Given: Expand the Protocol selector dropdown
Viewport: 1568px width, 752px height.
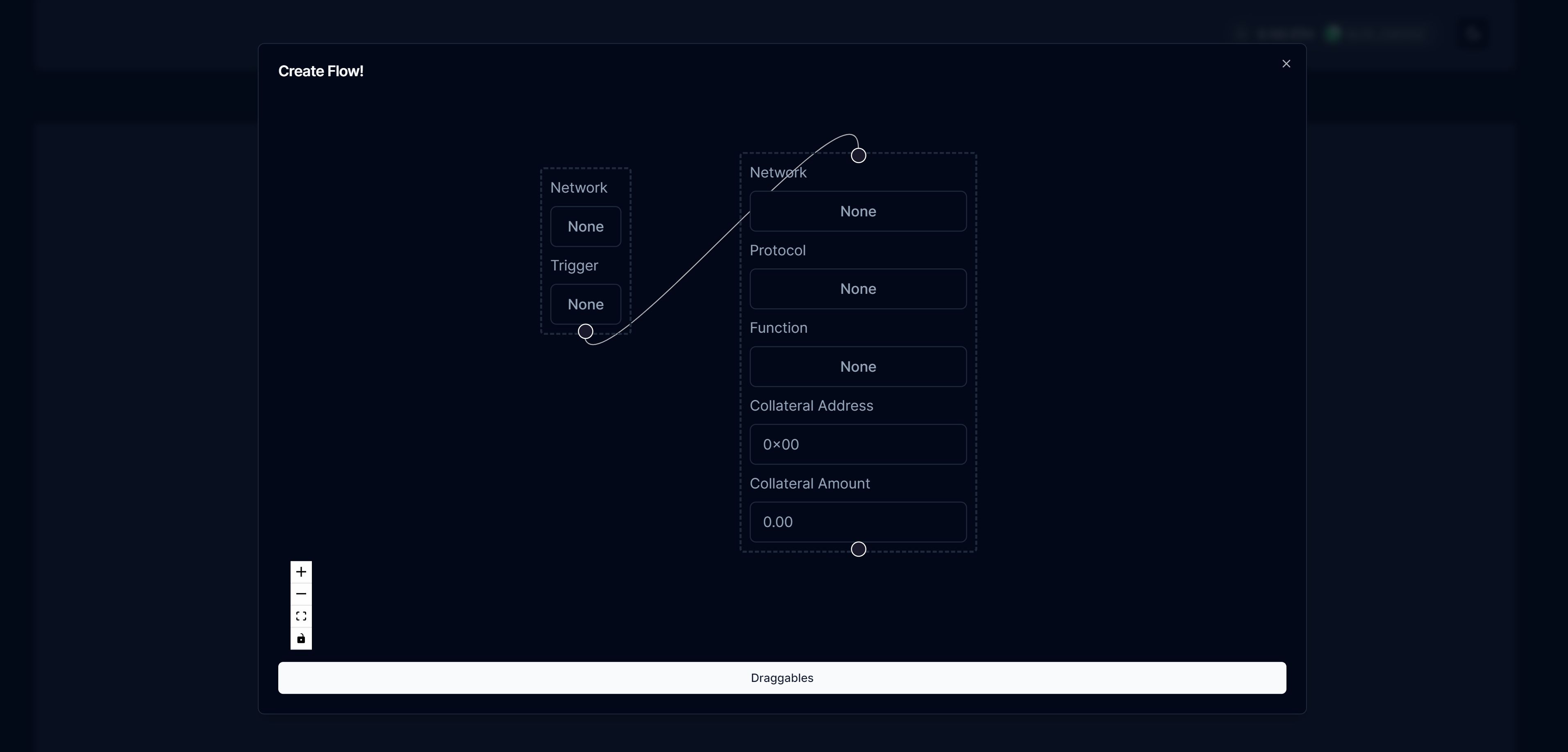Looking at the screenshot, I should [x=858, y=288].
